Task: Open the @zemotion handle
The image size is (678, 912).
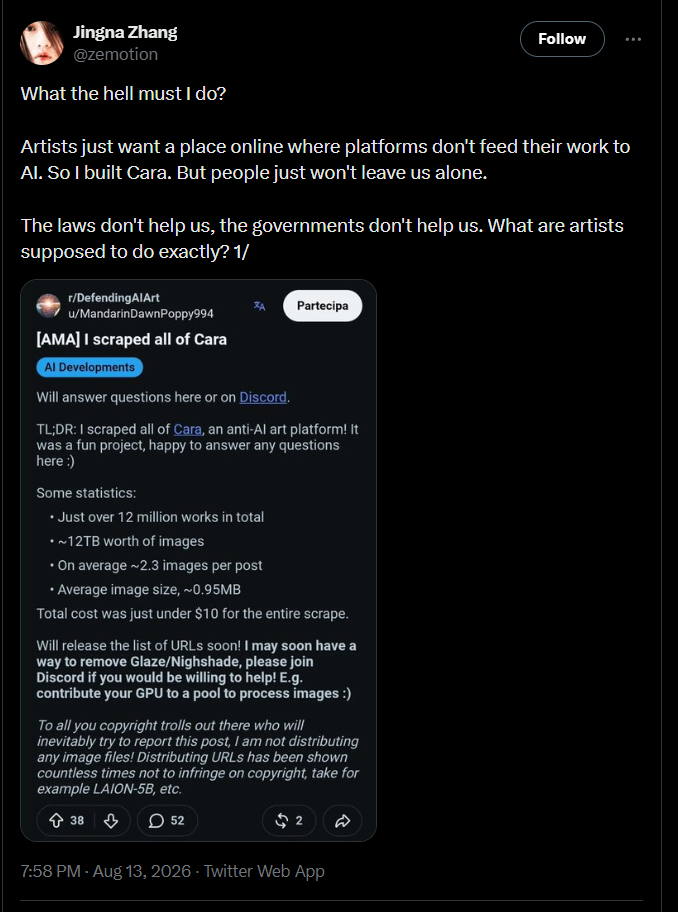Action: 116,54
